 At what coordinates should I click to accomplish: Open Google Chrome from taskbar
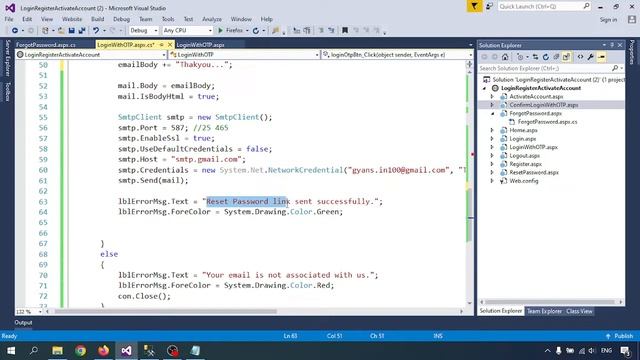[x=80, y=351]
